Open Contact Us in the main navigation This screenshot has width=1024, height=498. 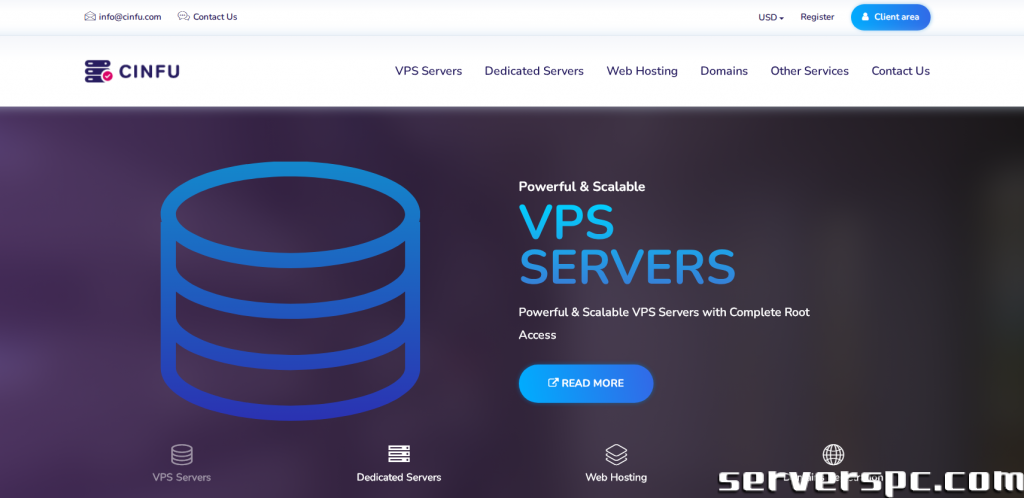point(900,71)
